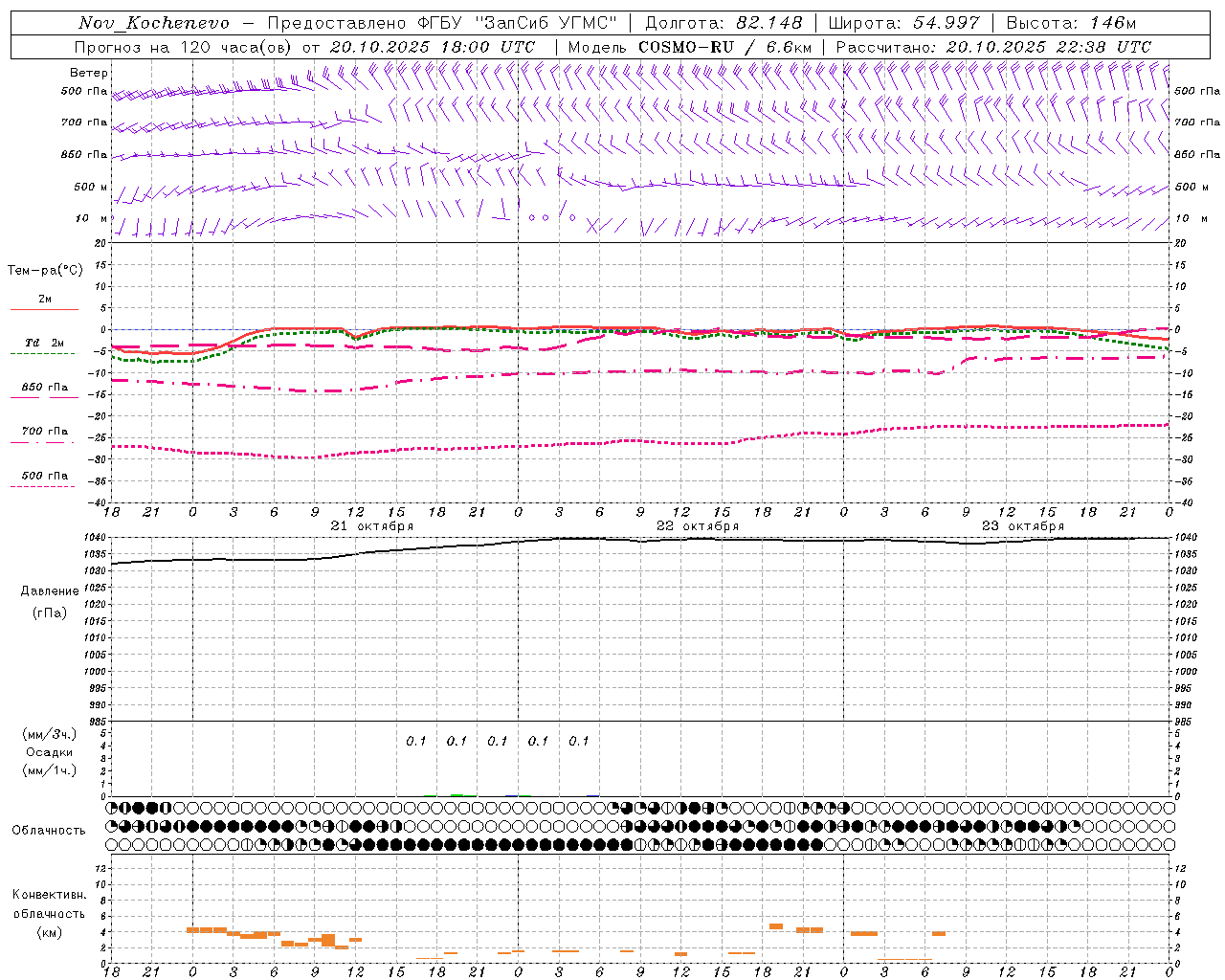
Task: Click the 10 м wind level label on right
Action: pos(1192,218)
